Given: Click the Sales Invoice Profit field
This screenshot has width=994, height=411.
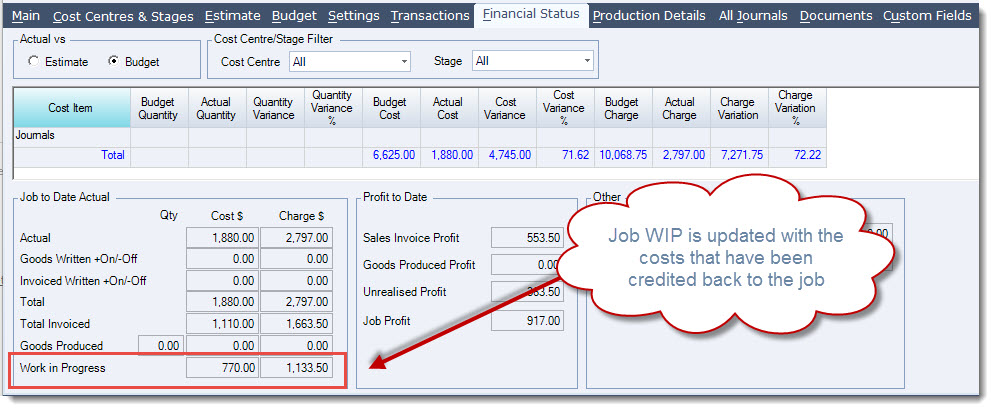Looking at the screenshot, I should coord(527,238).
